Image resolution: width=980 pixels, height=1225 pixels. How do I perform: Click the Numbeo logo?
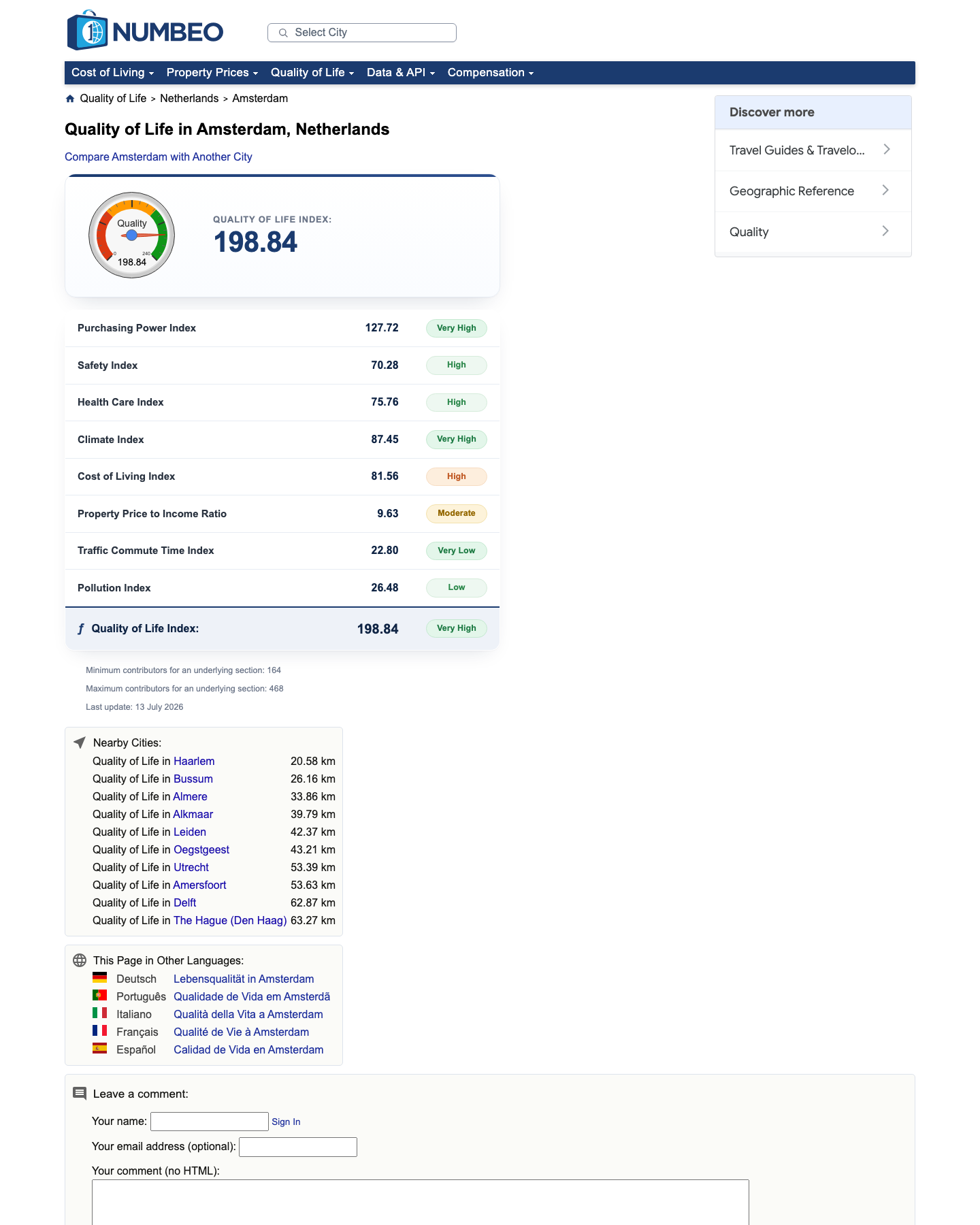[x=145, y=31]
